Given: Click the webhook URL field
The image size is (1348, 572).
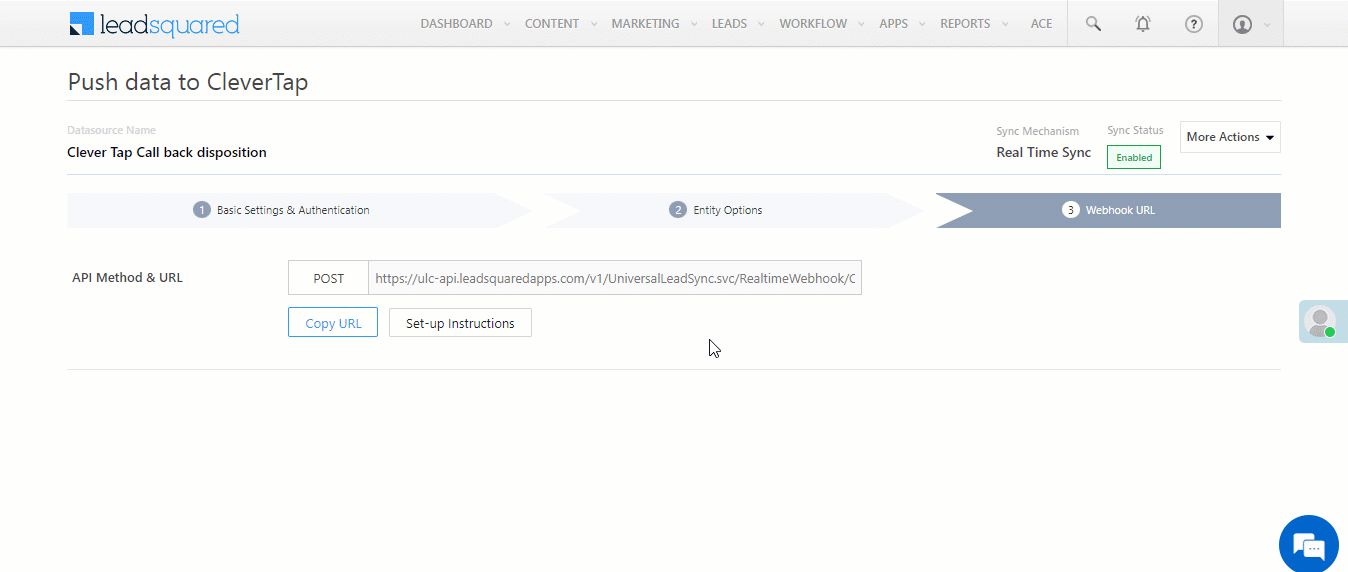Looking at the screenshot, I should click(x=615, y=278).
